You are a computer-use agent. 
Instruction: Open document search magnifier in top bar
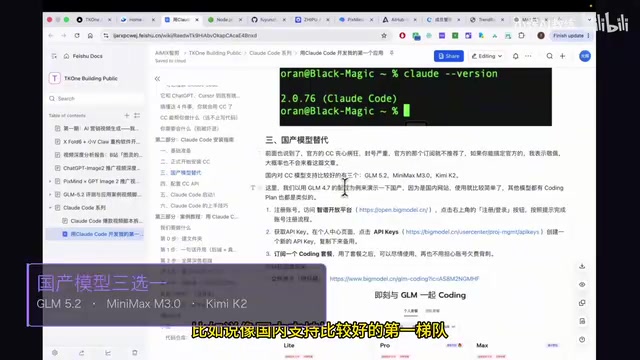[x=549, y=56]
